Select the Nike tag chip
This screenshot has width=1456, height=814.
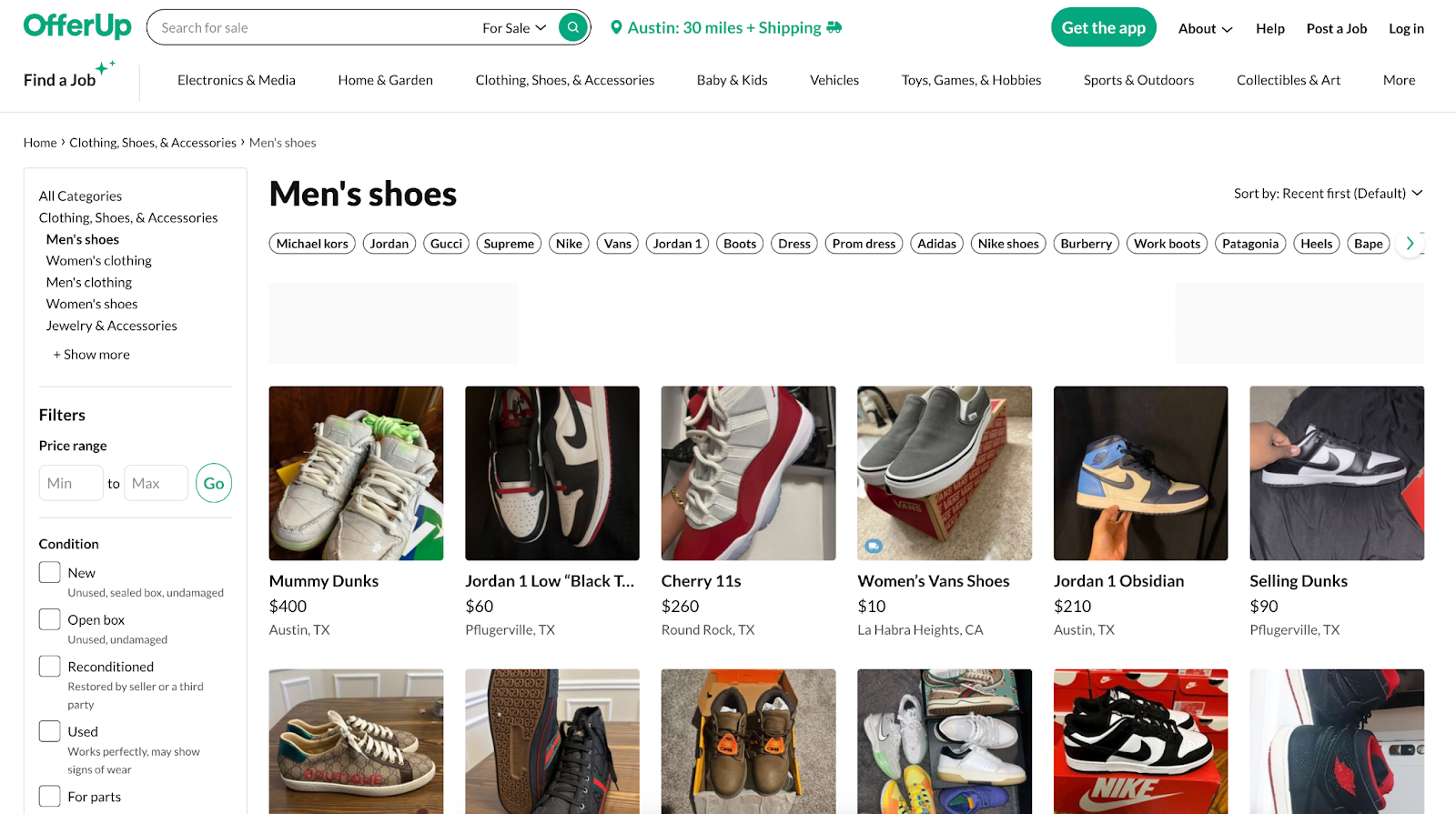tap(569, 243)
